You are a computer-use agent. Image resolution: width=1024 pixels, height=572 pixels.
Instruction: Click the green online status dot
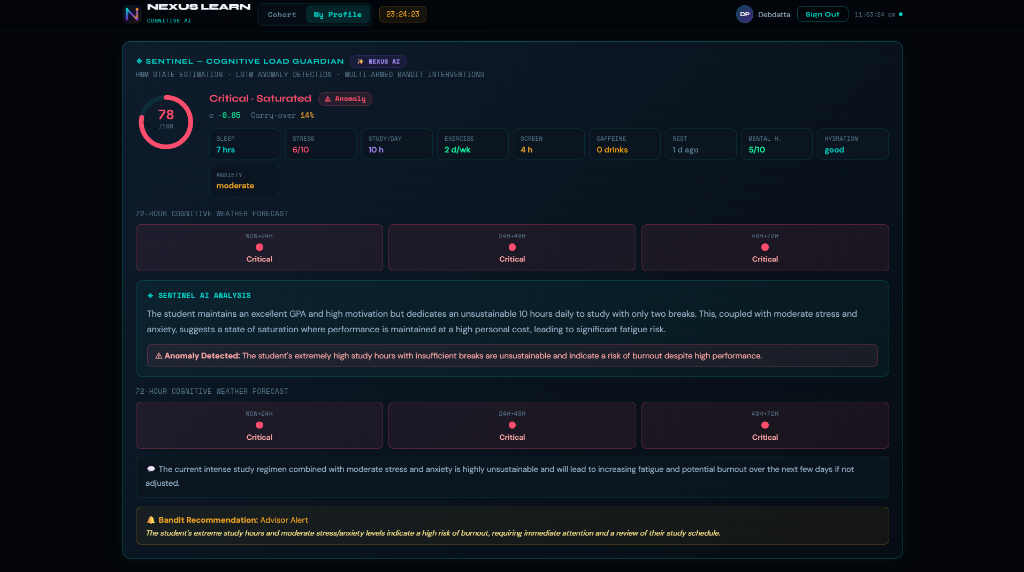pyautogui.click(x=901, y=14)
